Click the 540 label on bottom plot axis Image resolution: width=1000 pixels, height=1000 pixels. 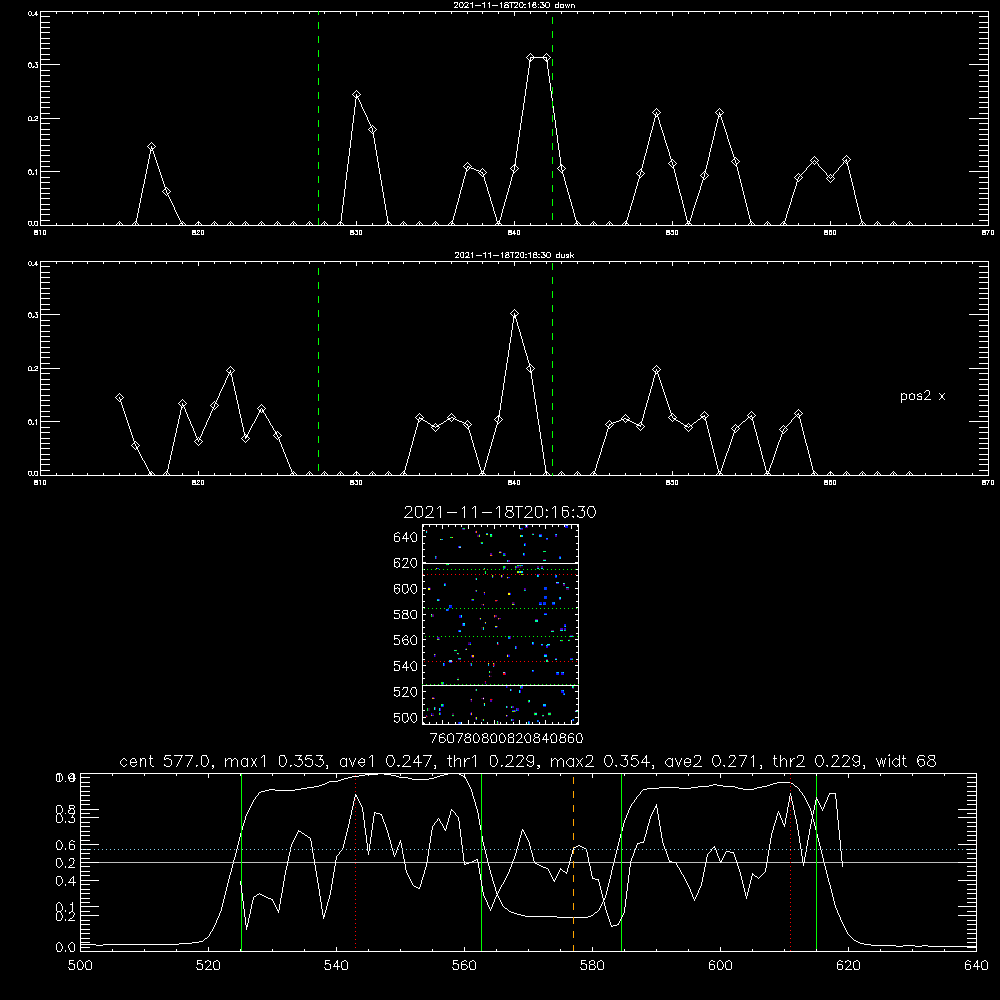(x=336, y=966)
